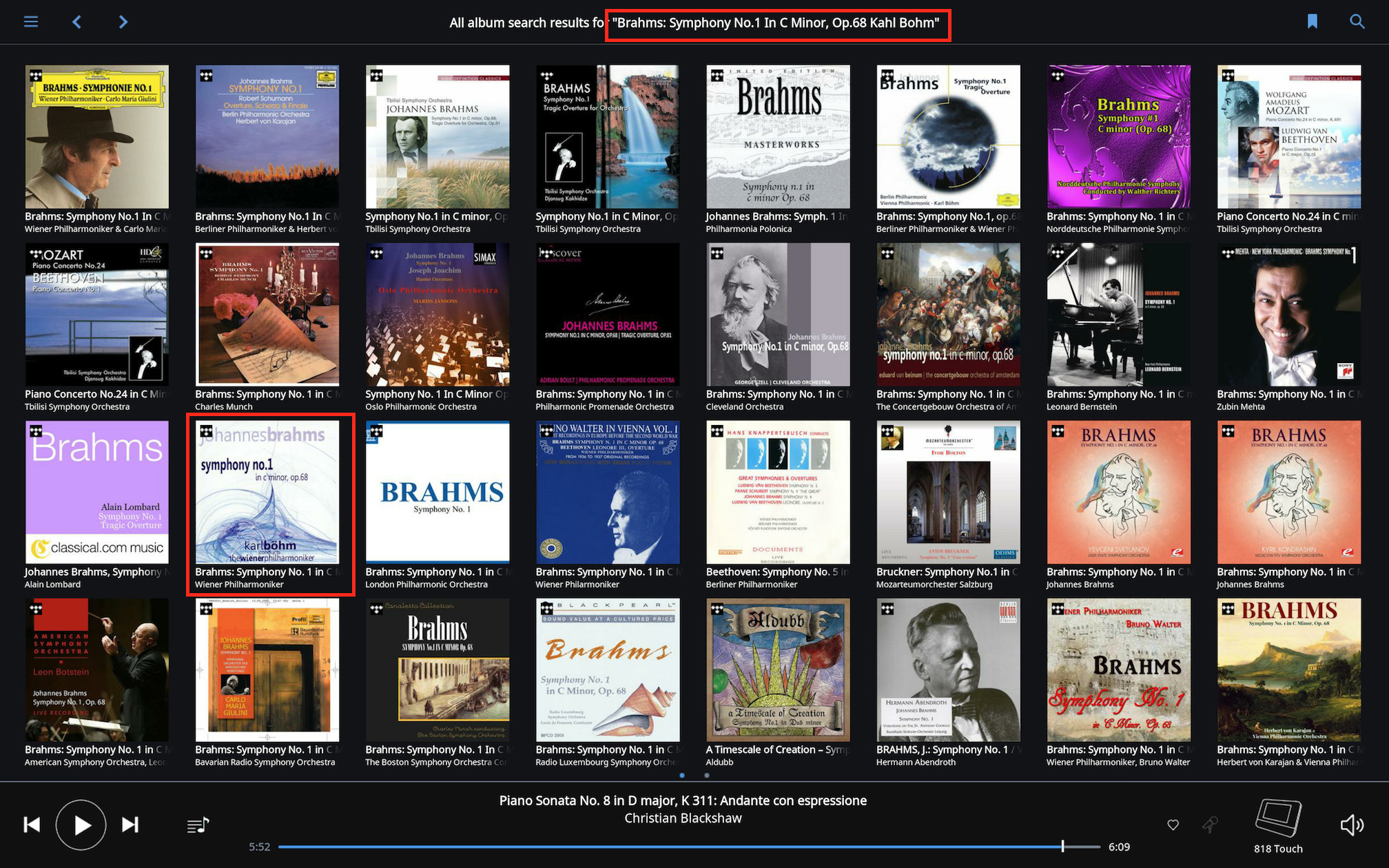Open the Charles Munch album cover
Screen dimensions: 1389x868
click(x=267, y=315)
